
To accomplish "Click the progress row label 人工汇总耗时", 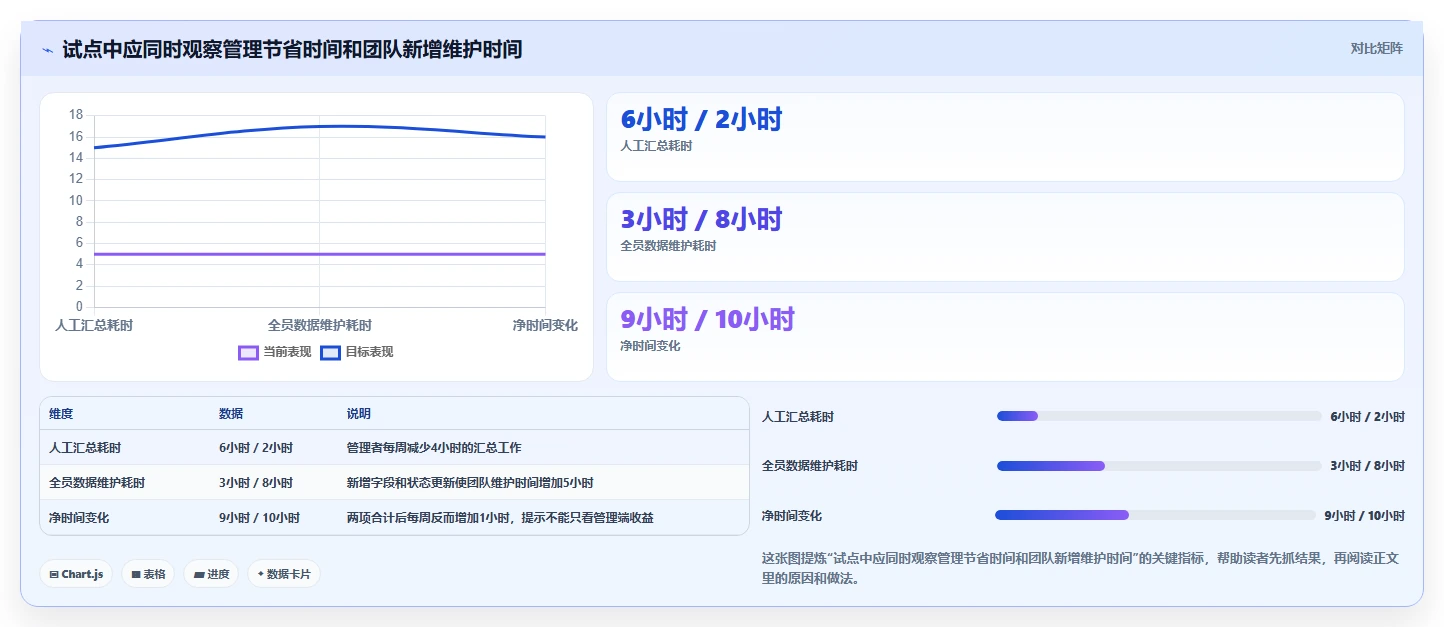I will click(798, 417).
